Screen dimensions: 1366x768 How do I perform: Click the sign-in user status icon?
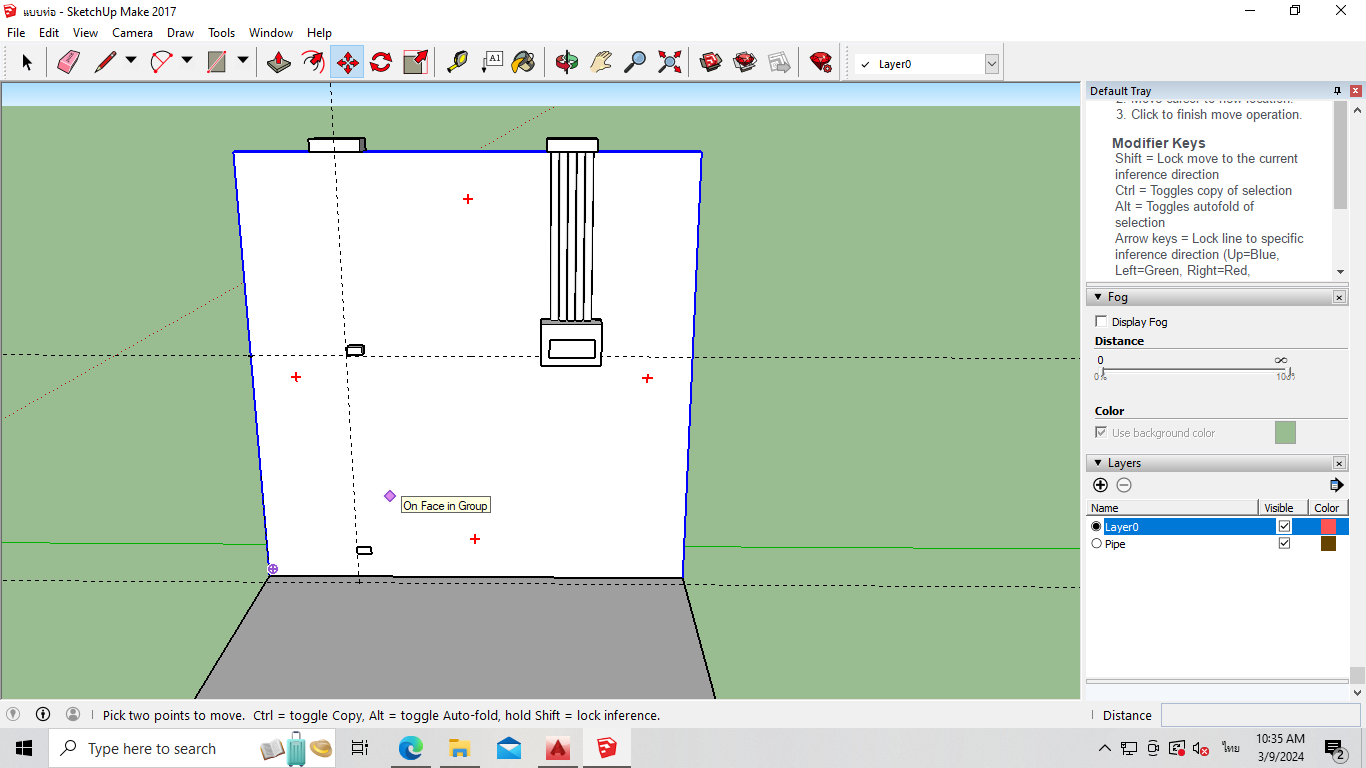pyautogui.click(x=73, y=714)
